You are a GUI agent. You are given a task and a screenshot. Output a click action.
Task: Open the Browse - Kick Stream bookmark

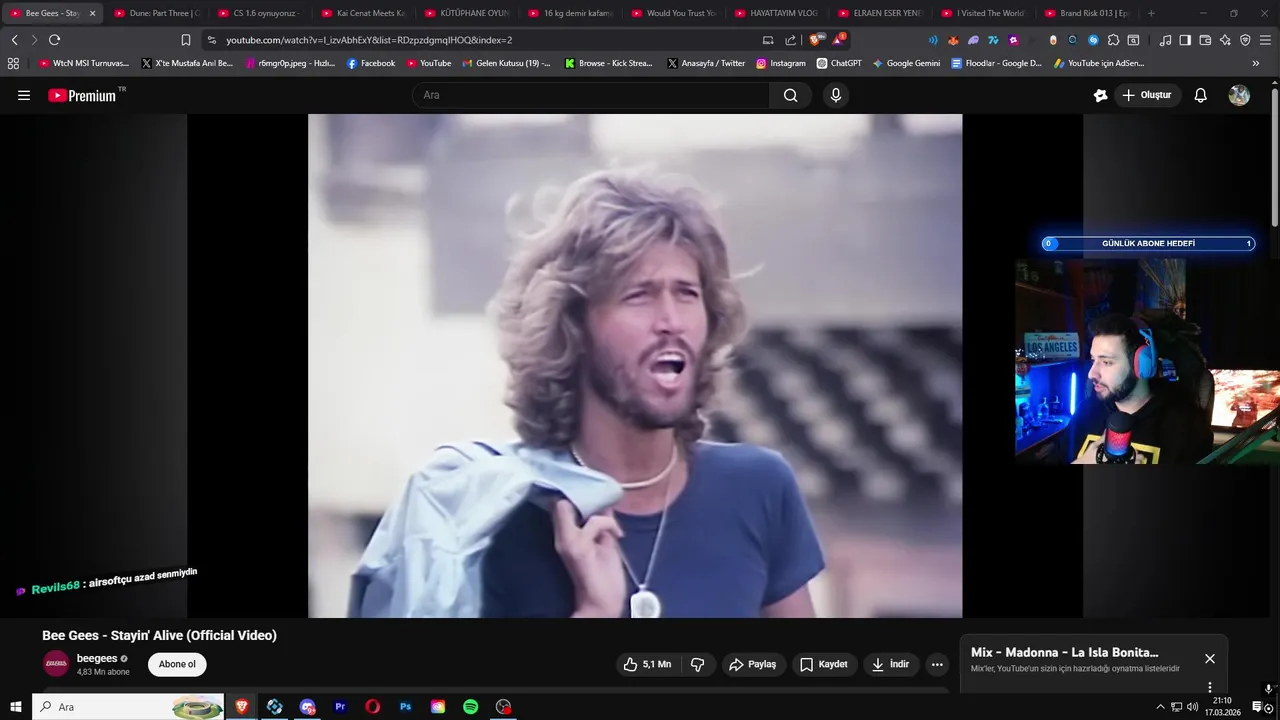[x=608, y=63]
